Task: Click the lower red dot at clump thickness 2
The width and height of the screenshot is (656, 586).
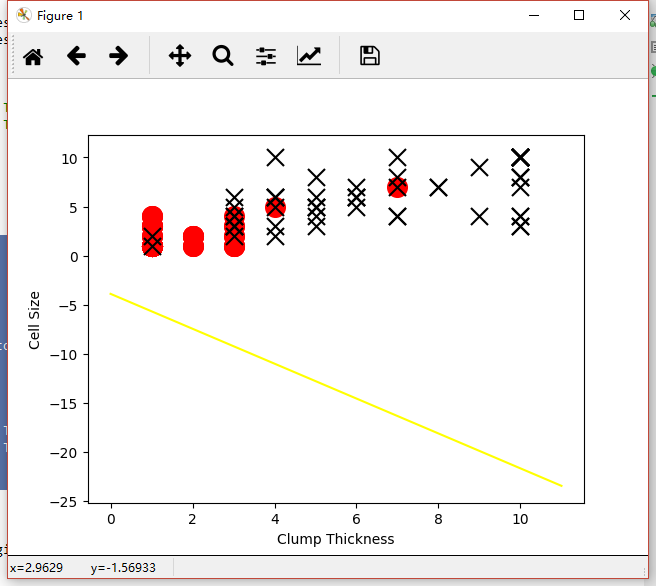Action: 193,246
